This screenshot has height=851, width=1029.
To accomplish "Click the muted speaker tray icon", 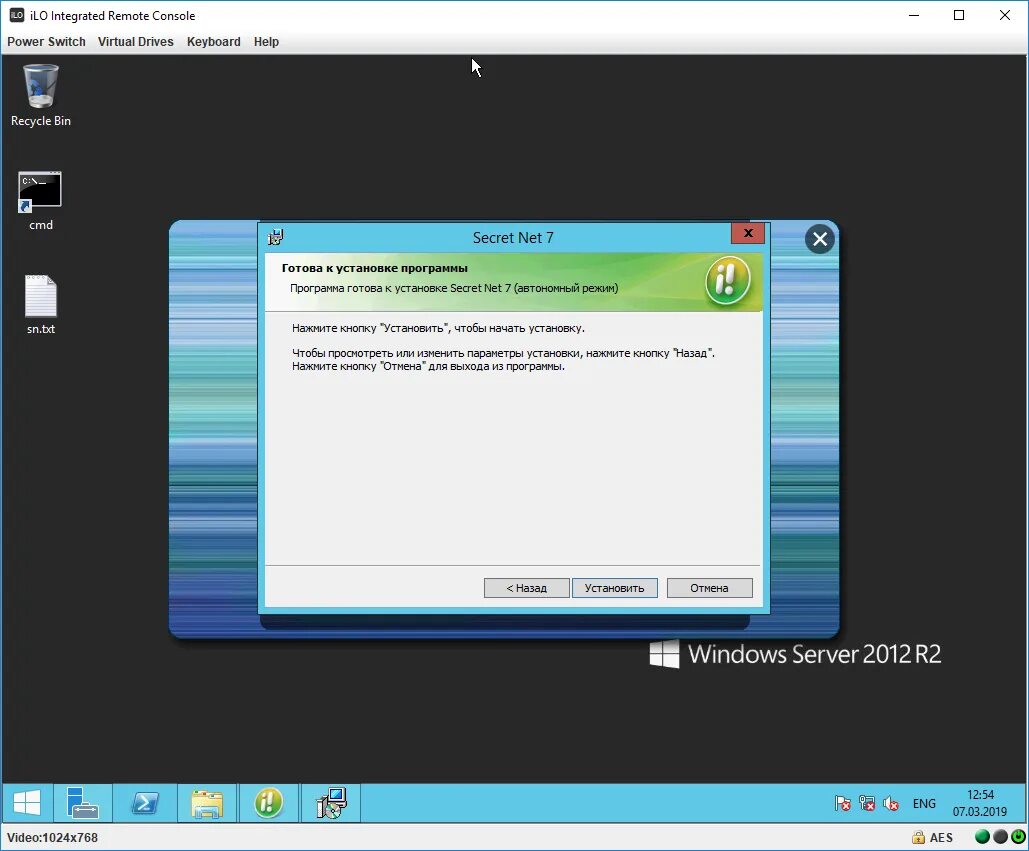I will (x=891, y=803).
